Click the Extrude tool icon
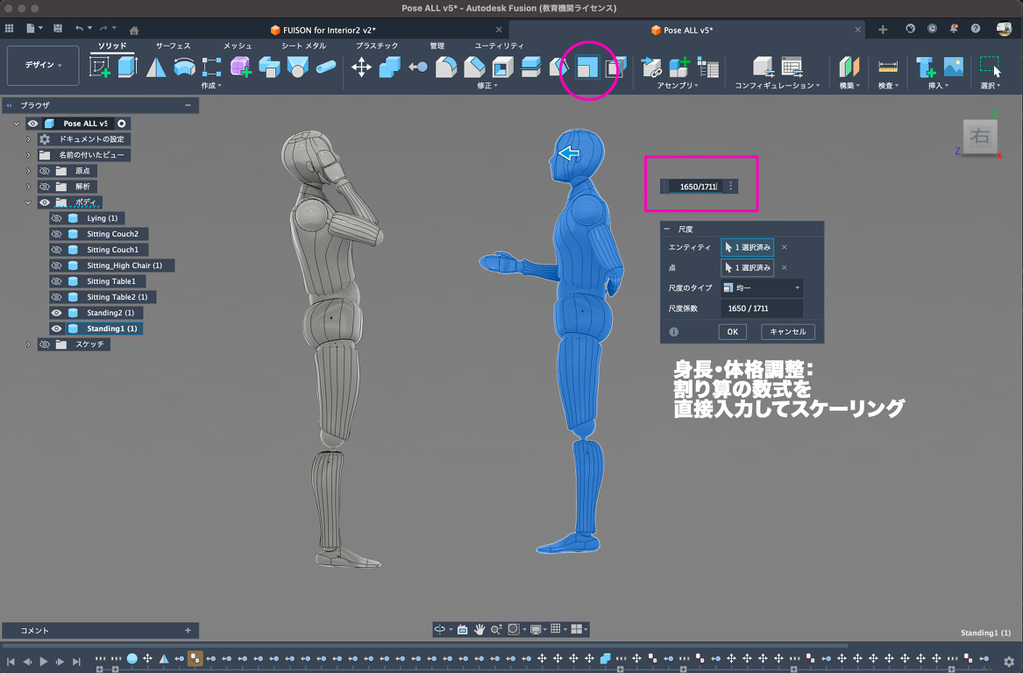This screenshot has height=673, width=1023. click(127, 67)
